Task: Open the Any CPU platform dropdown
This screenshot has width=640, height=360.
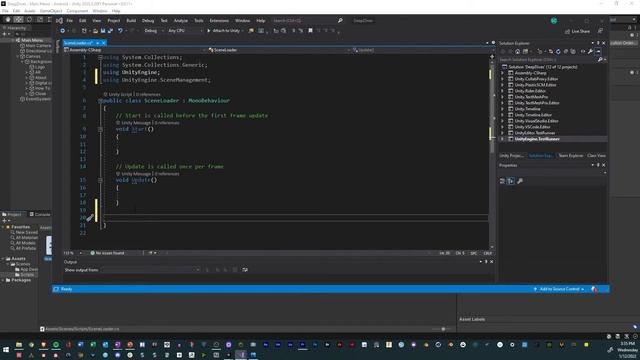Action: click(x=185, y=31)
